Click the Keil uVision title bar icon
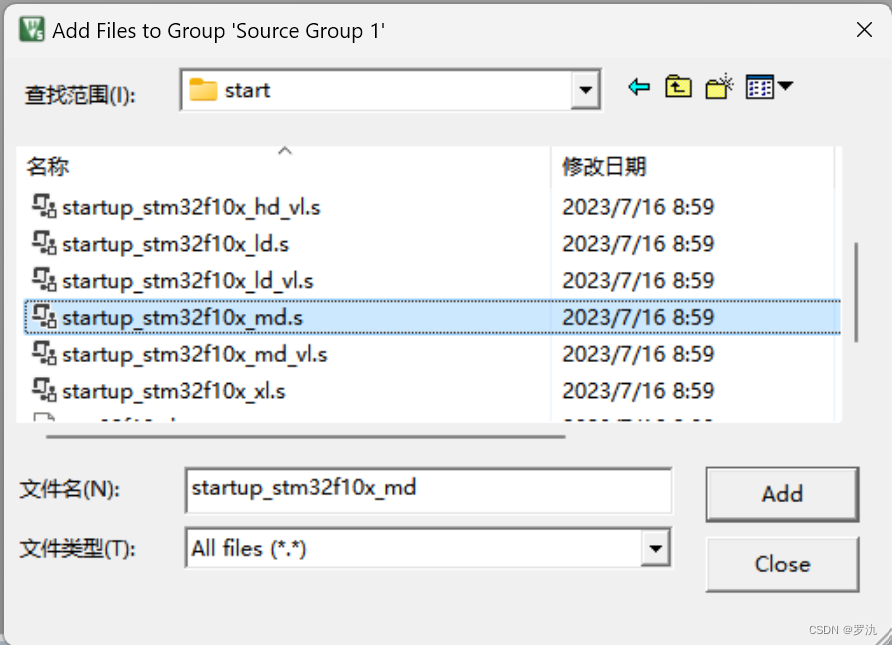The width and height of the screenshot is (892, 645). (x=31, y=30)
